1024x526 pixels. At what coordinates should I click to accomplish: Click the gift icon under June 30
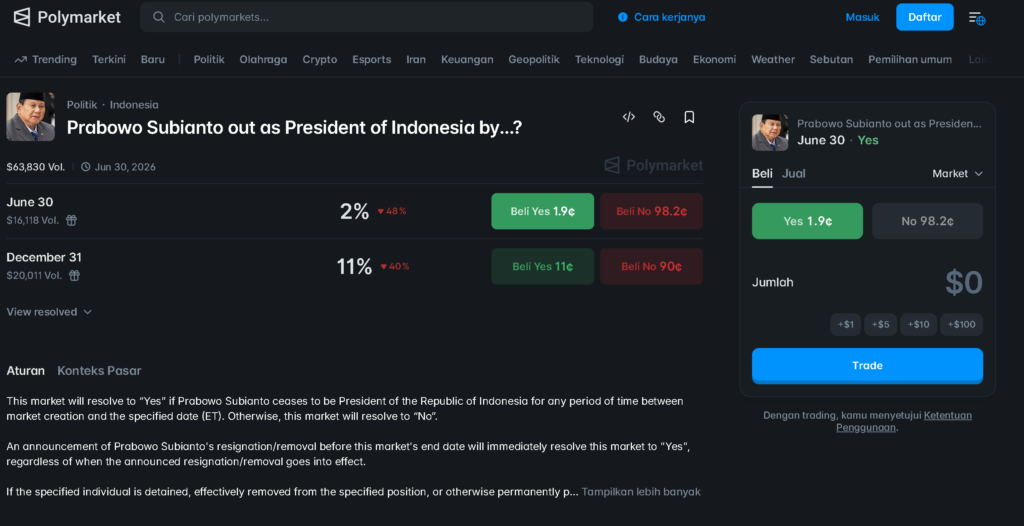(72, 220)
